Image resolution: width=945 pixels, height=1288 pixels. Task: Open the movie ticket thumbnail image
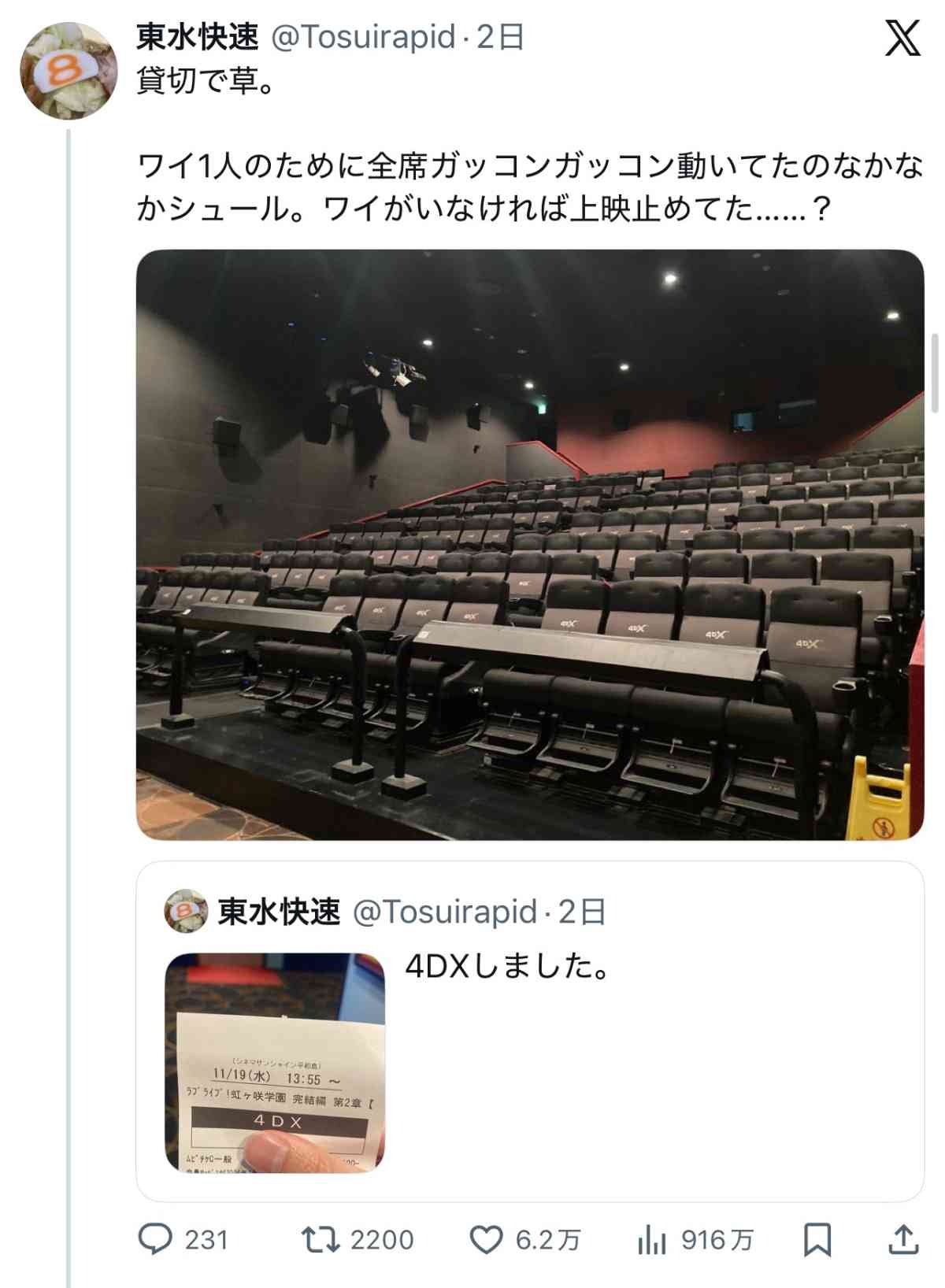[275, 1063]
